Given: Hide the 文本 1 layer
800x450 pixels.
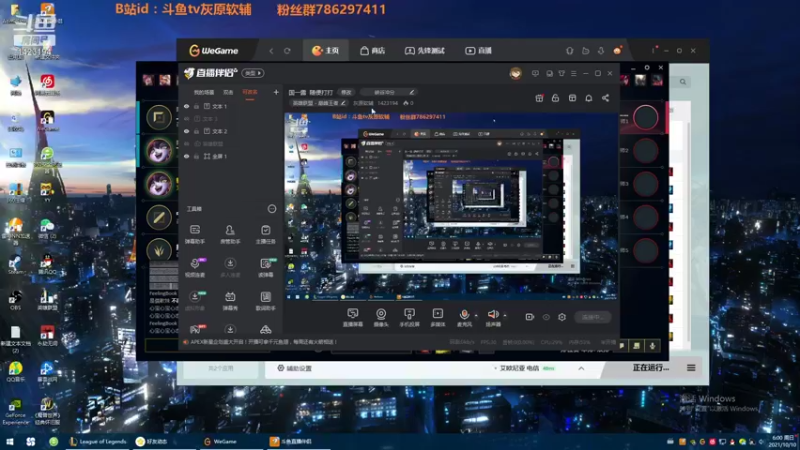Looking at the screenshot, I should point(186,106).
